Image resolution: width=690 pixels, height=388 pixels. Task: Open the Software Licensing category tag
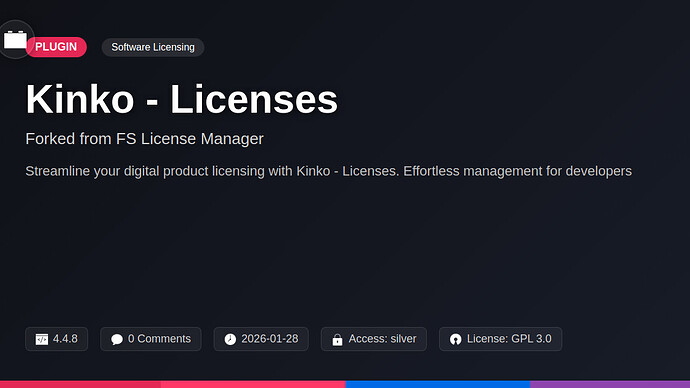tap(153, 47)
